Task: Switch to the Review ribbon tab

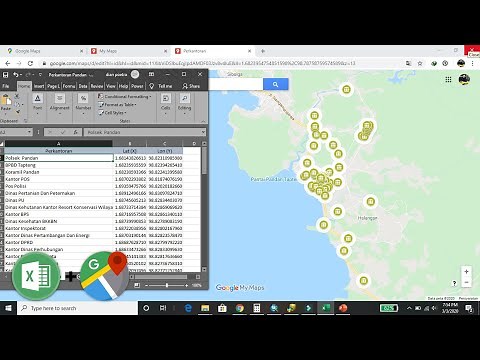Action: point(97,86)
